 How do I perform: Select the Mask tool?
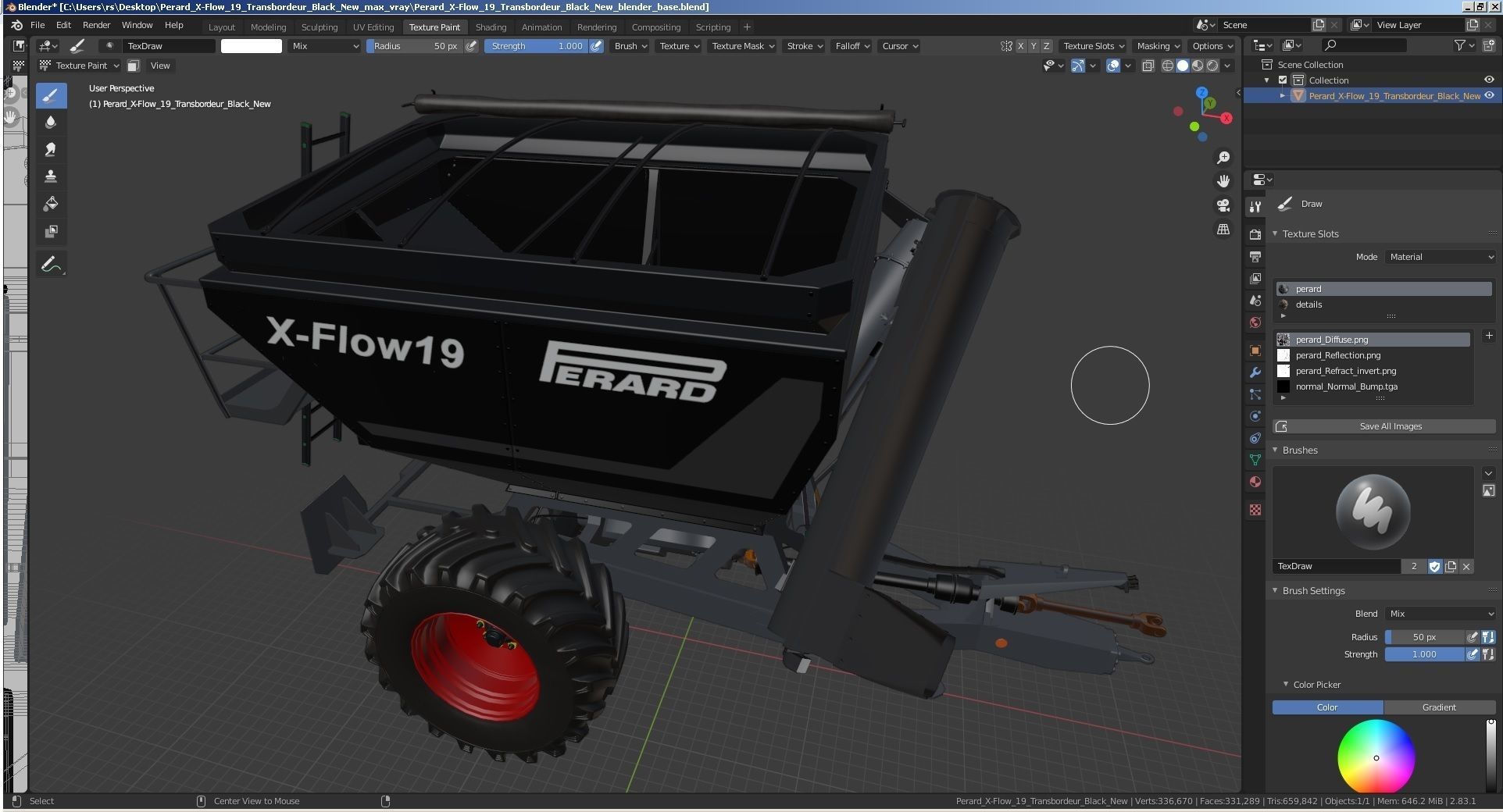coord(51,231)
